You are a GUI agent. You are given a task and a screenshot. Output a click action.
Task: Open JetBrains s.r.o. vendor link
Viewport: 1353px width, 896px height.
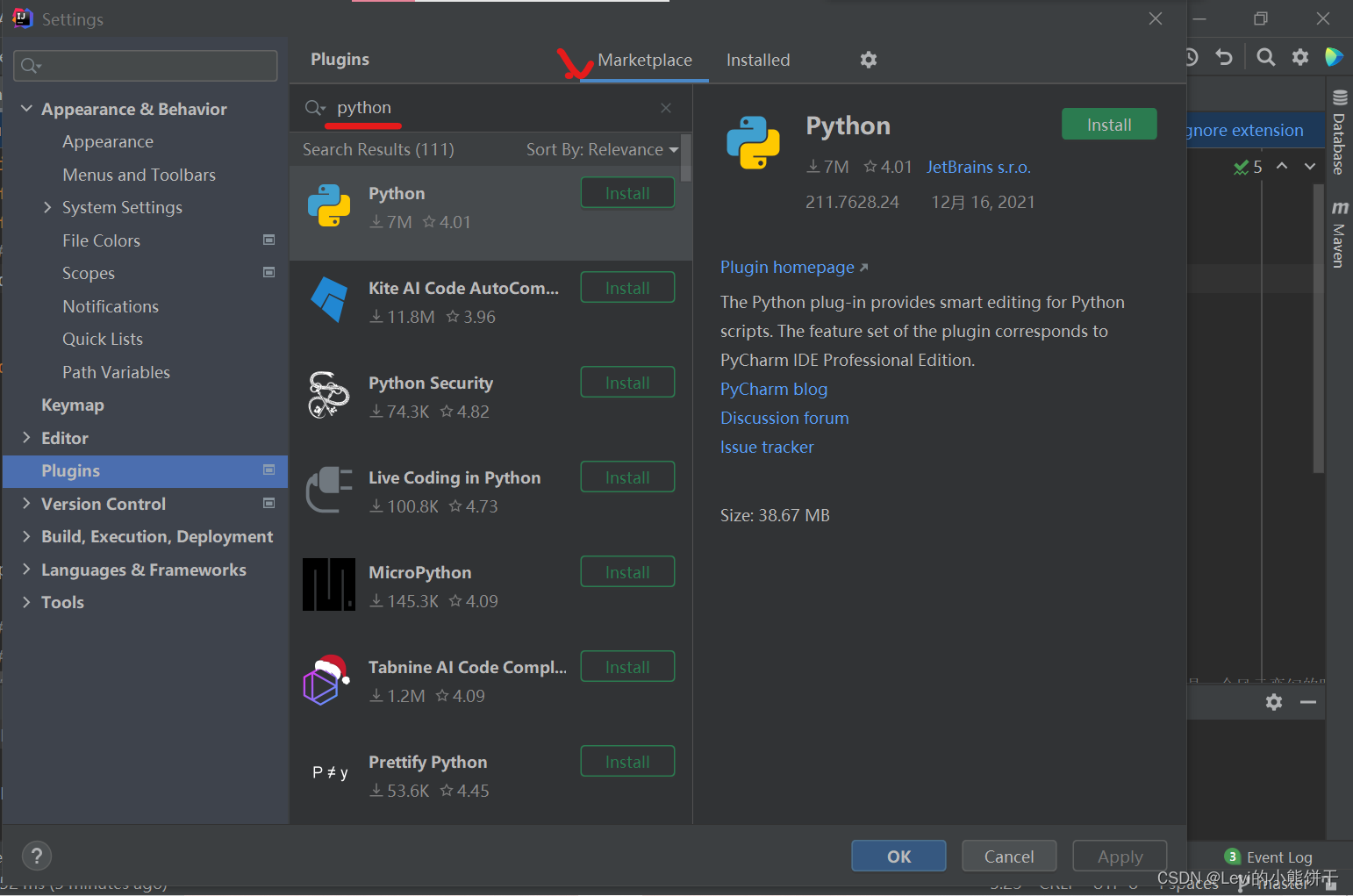(978, 167)
